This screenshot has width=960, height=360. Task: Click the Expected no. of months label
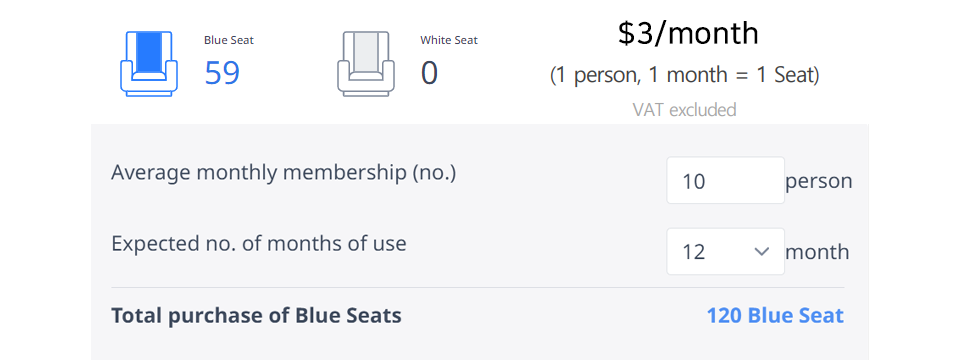(x=258, y=244)
